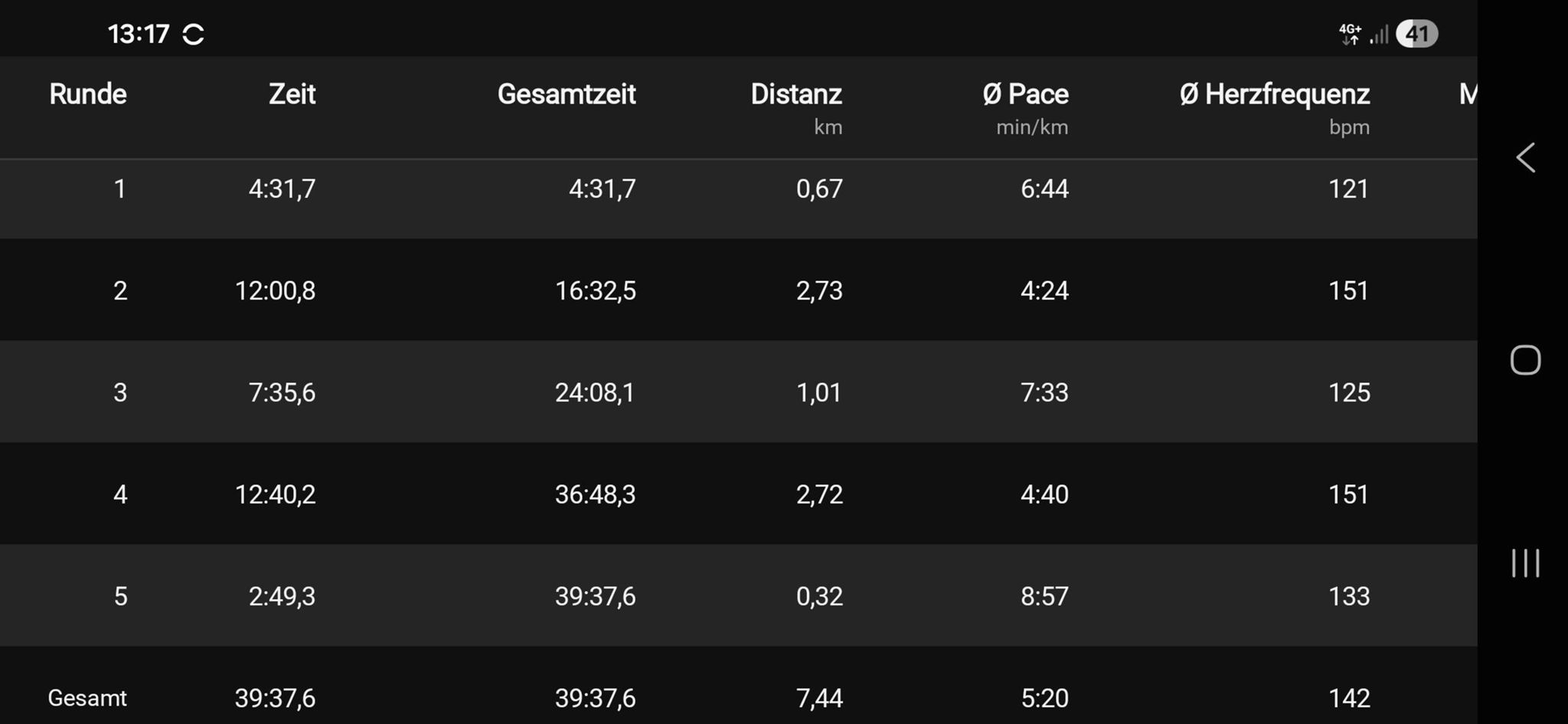The image size is (1568, 724).
Task: Tap the Gesamtzeit column header
Action: tap(567, 94)
